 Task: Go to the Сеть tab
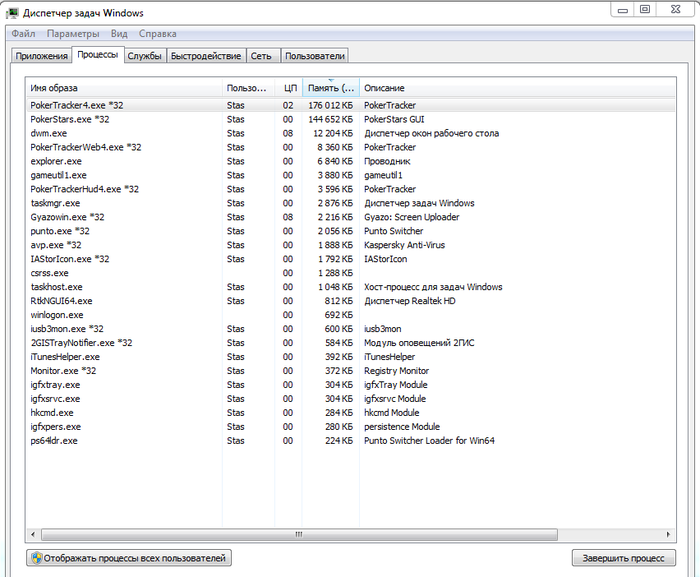coord(261,56)
